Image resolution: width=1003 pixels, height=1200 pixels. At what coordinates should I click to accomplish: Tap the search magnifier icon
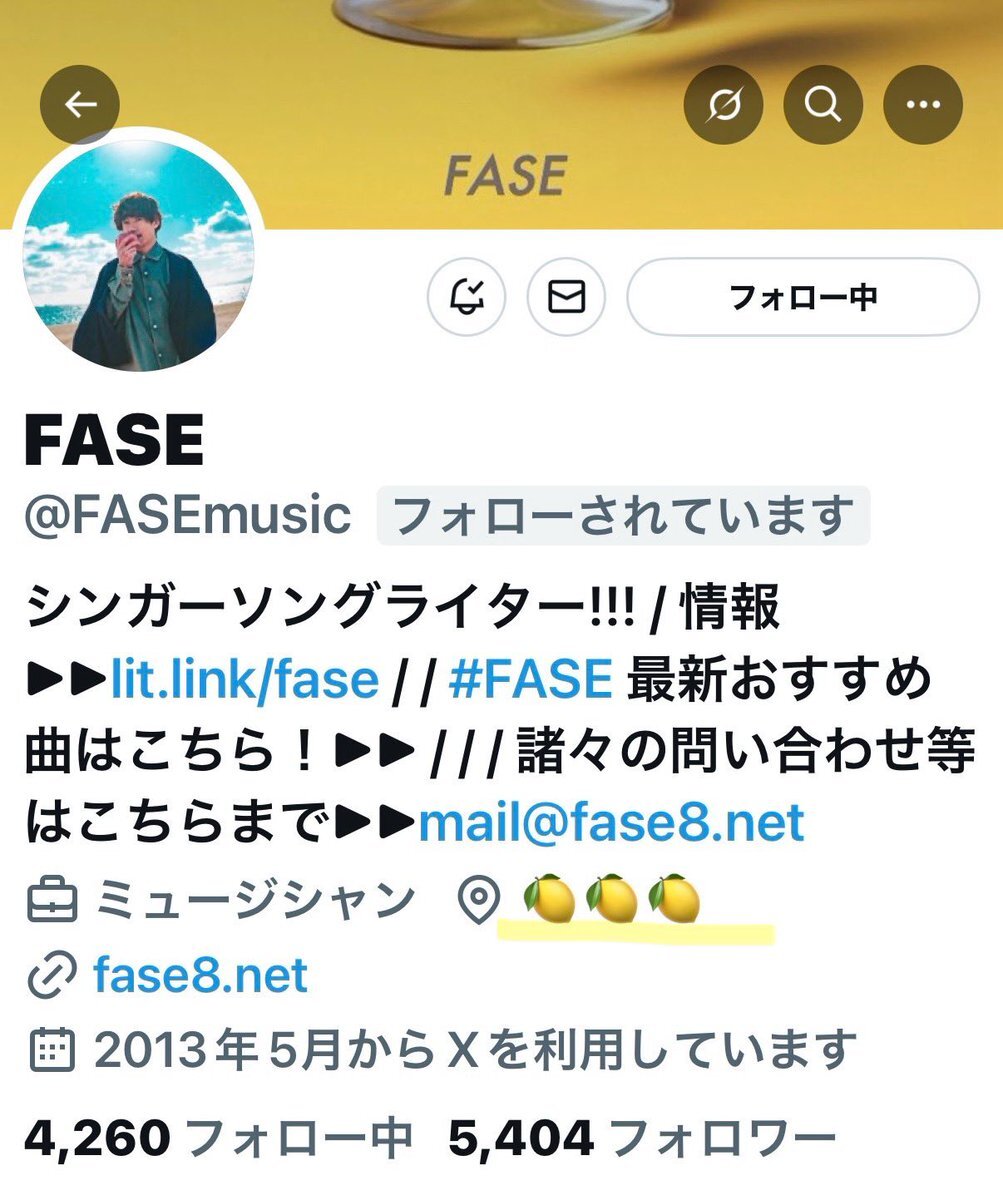[x=823, y=105]
